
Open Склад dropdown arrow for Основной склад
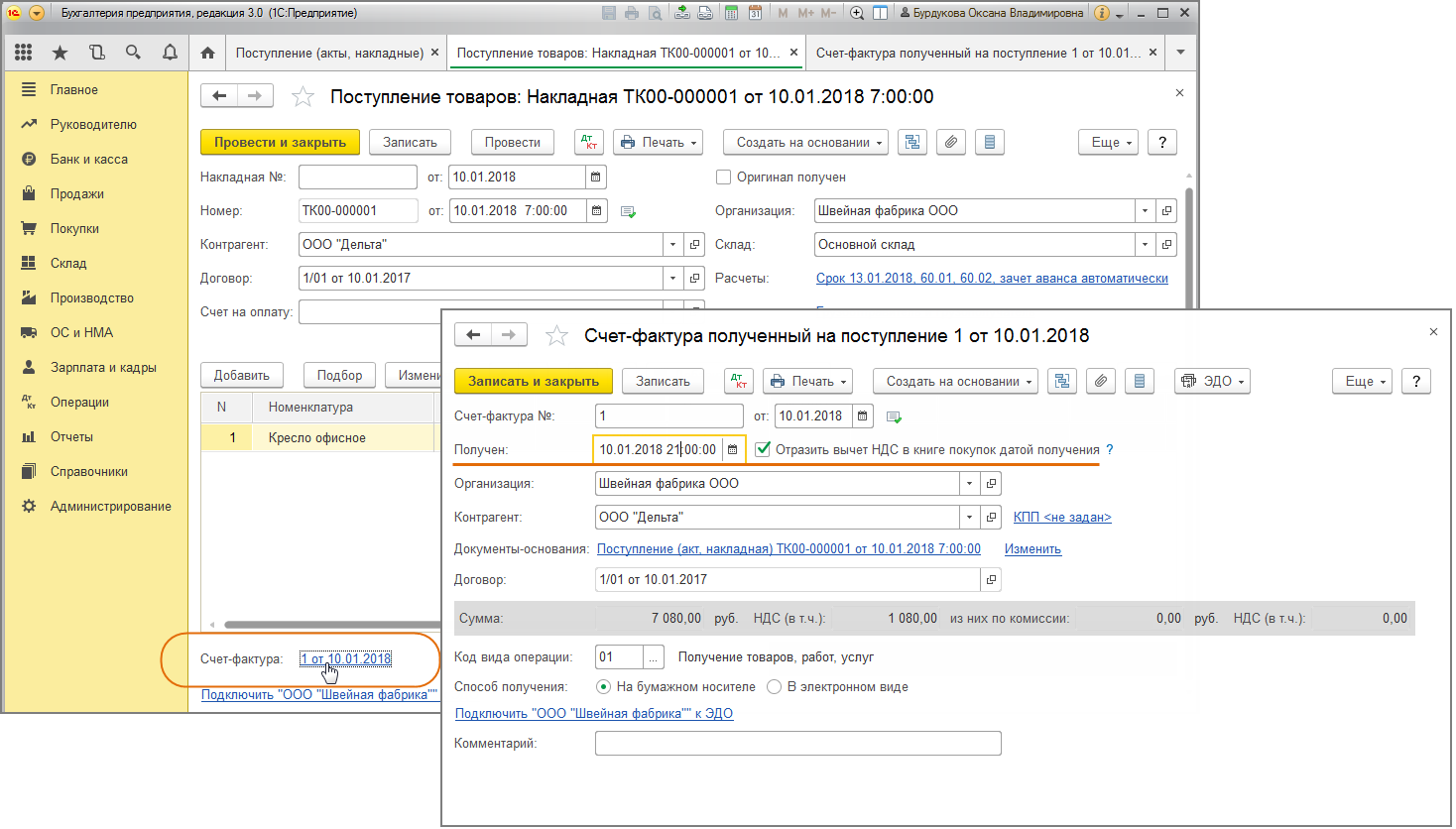1146,244
